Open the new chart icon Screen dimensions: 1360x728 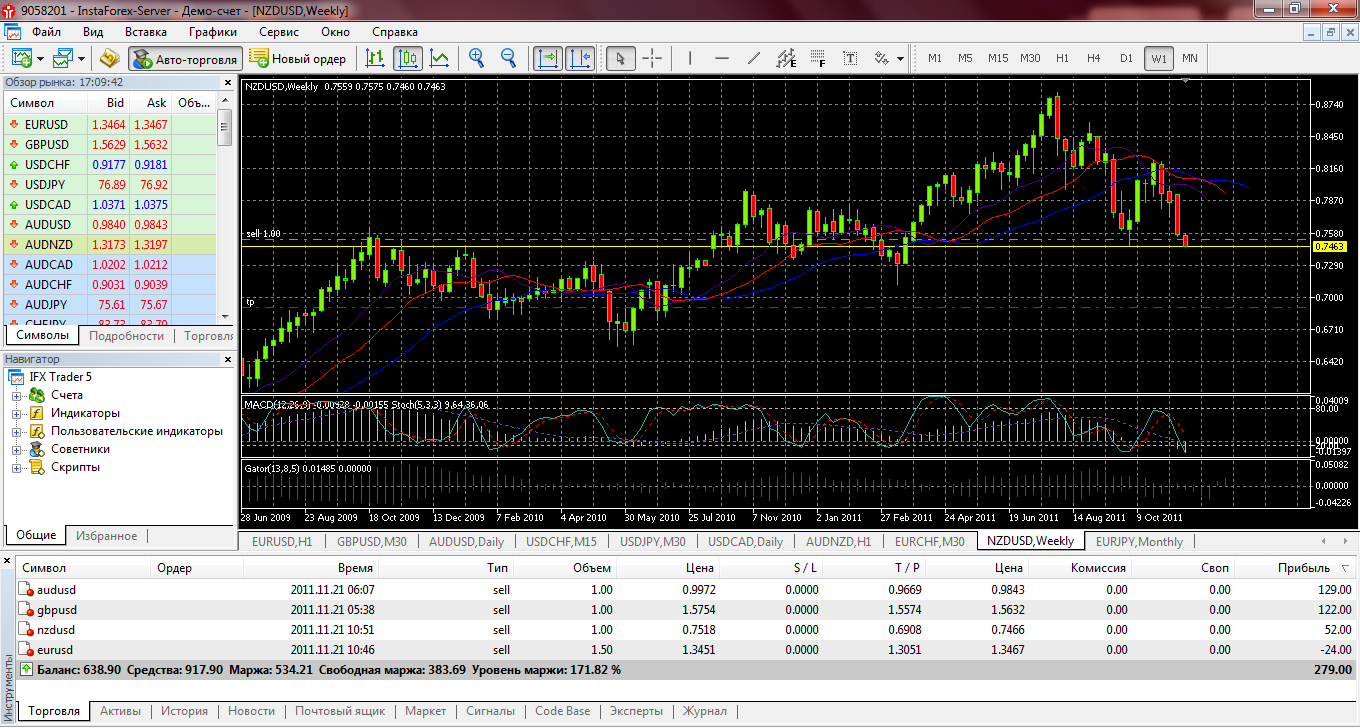20,58
